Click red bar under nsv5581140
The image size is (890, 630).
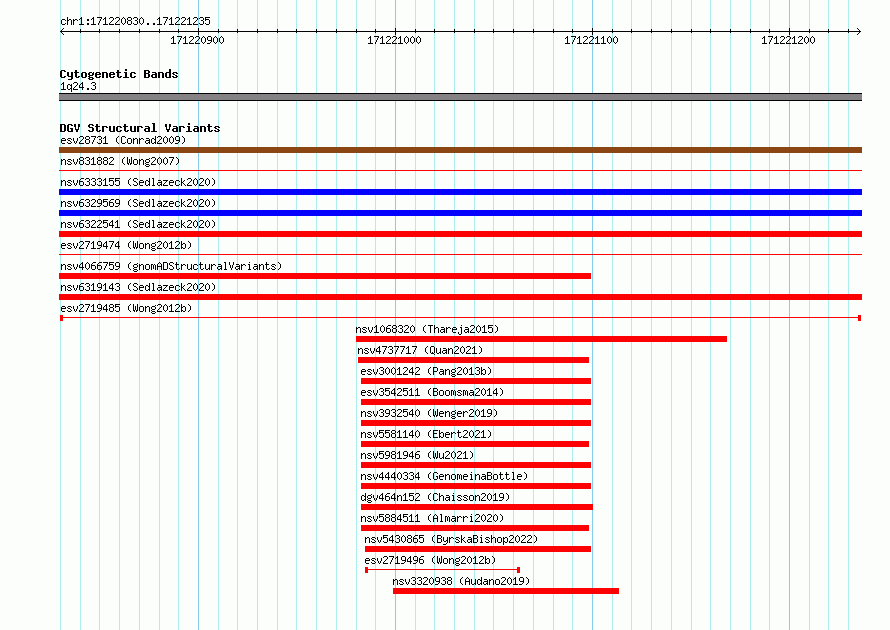[475, 444]
